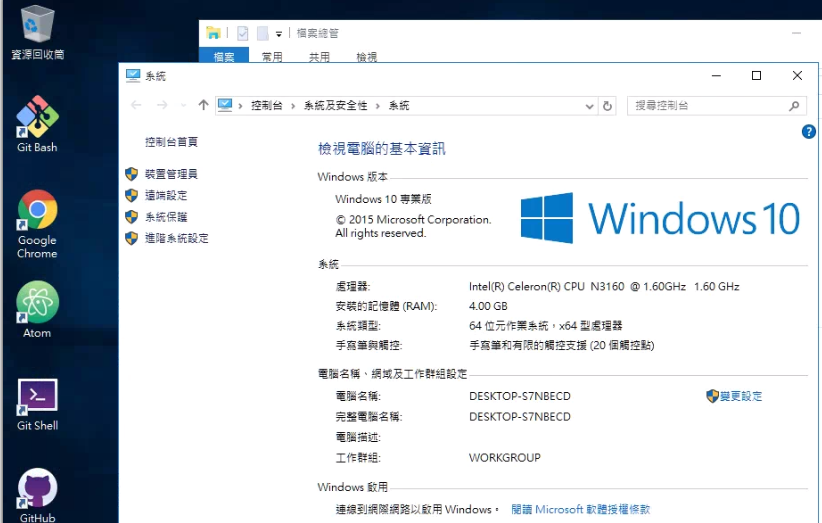Open 遠端設定 link
This screenshot has height=523, width=822.
166,195
